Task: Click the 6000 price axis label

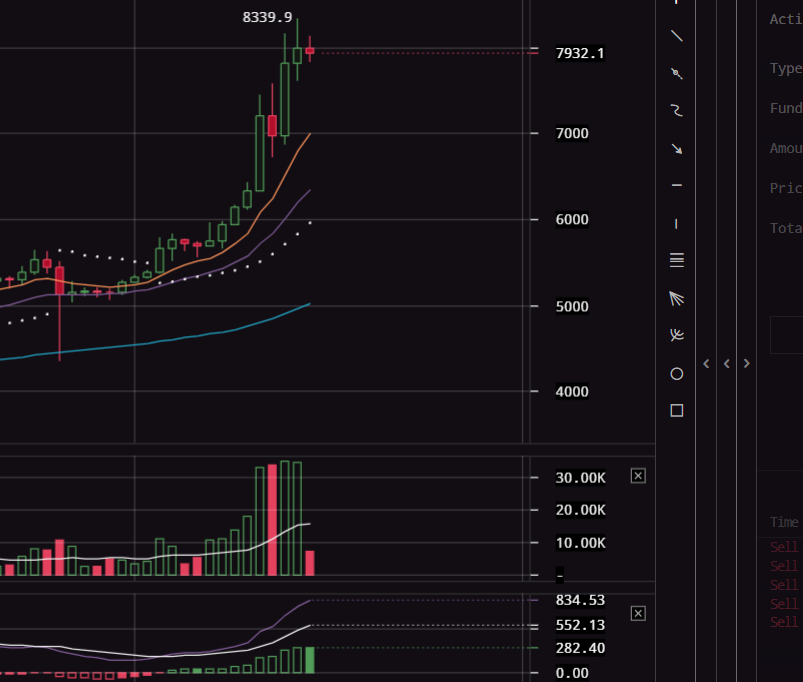Action: click(572, 220)
